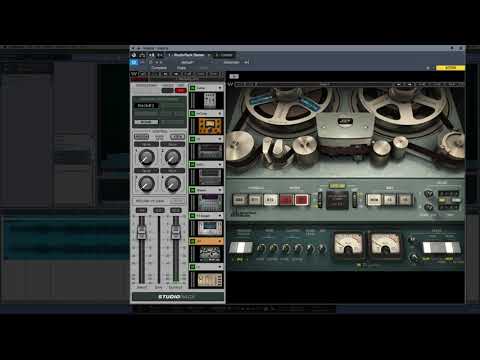Open the J37 tape thumbnail in orange slot
The width and height of the screenshot is (480, 360).
pos(210,253)
